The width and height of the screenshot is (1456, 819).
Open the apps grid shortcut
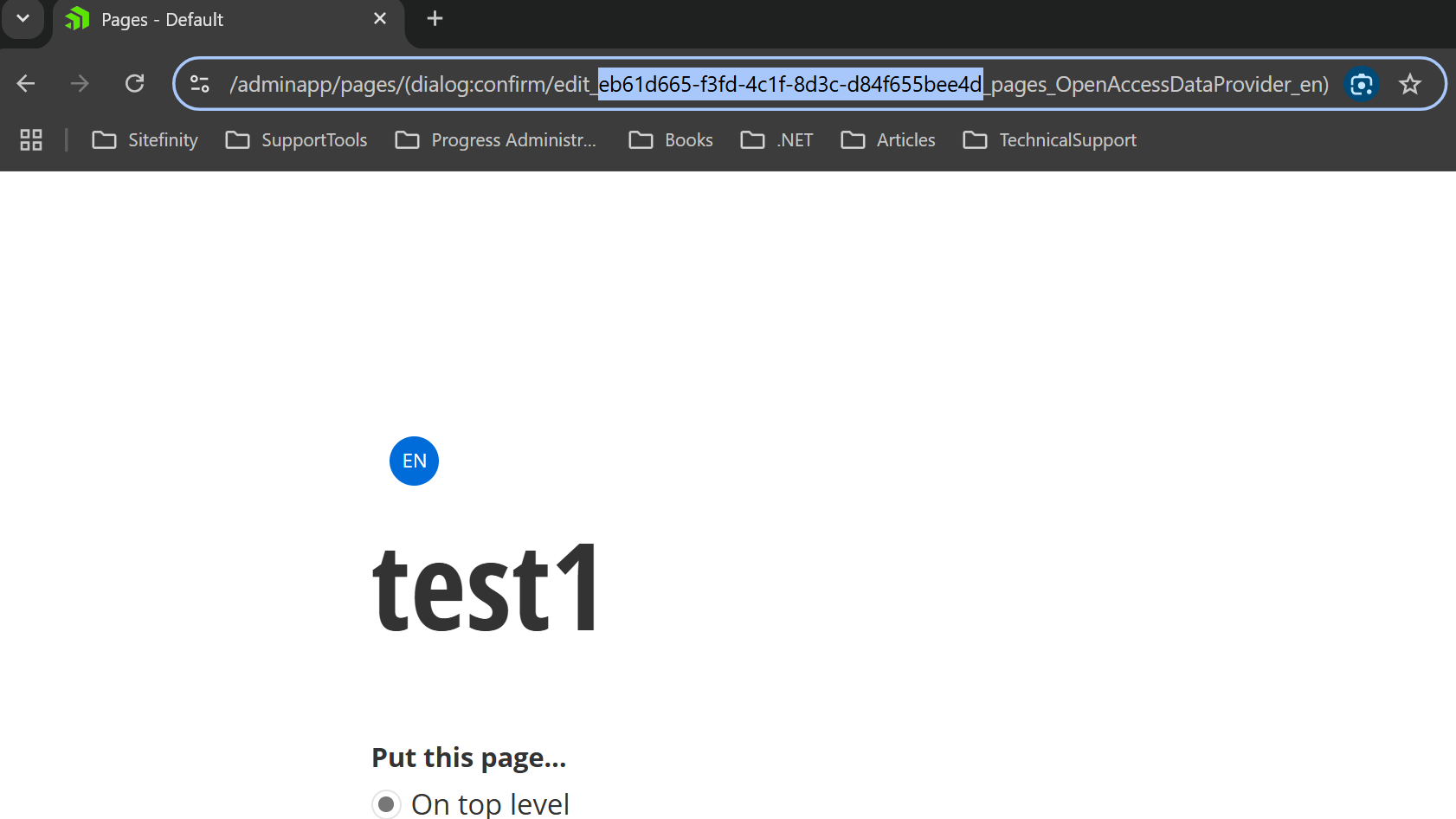(x=31, y=140)
